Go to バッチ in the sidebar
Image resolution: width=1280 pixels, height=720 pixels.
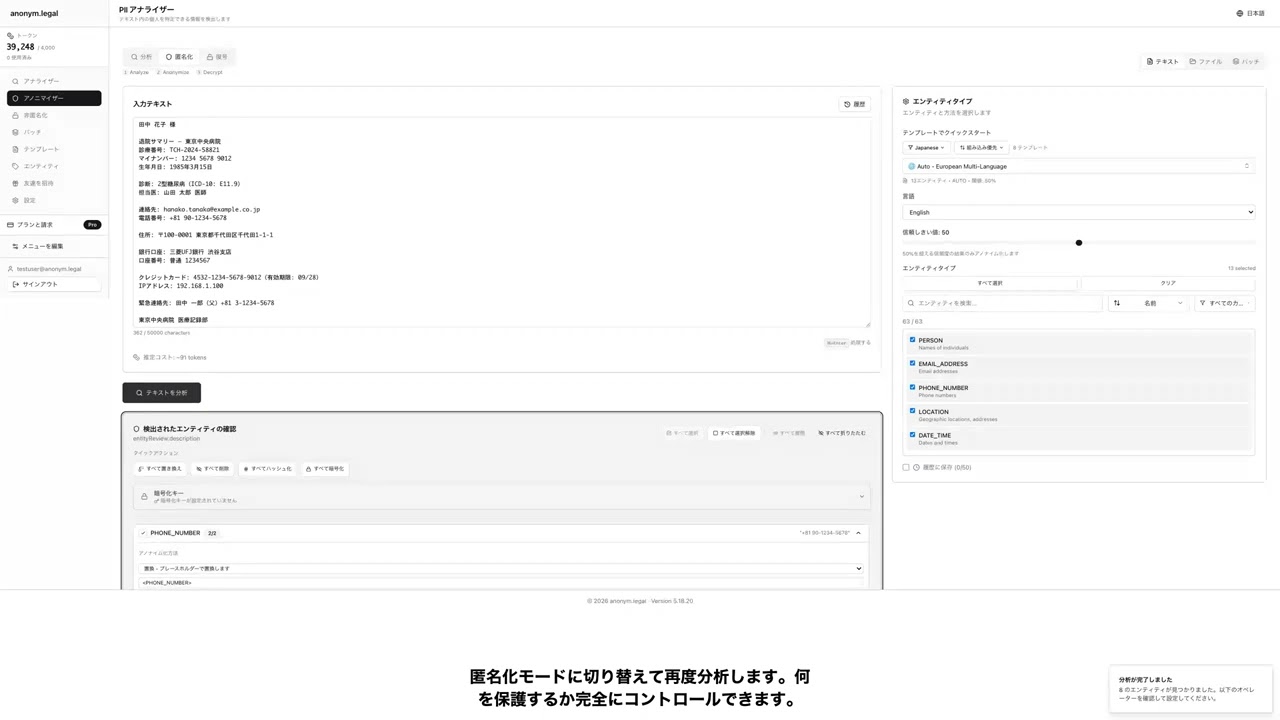(x=54, y=132)
